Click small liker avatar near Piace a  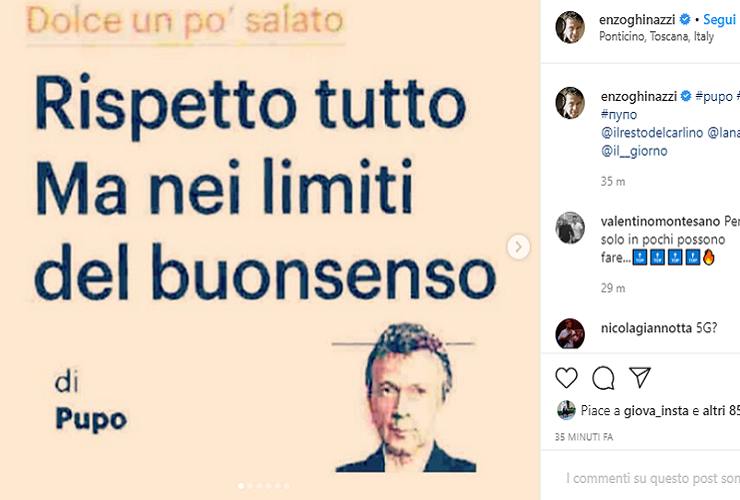tap(566, 410)
